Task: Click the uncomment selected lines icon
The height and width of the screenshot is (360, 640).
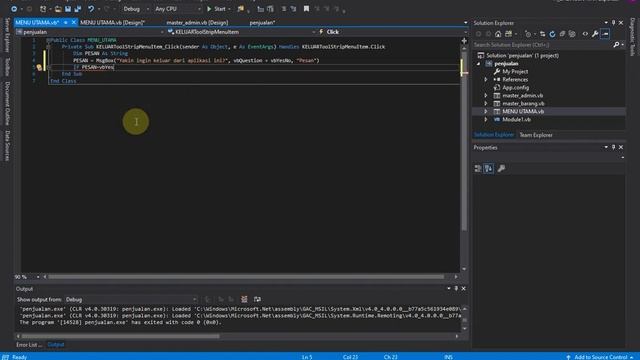Action: pos(293,9)
